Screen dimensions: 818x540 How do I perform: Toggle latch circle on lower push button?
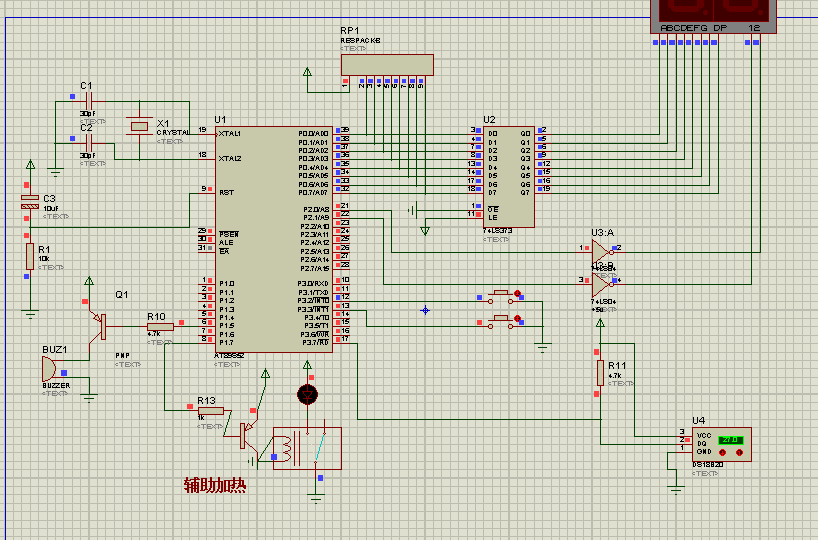coord(518,318)
